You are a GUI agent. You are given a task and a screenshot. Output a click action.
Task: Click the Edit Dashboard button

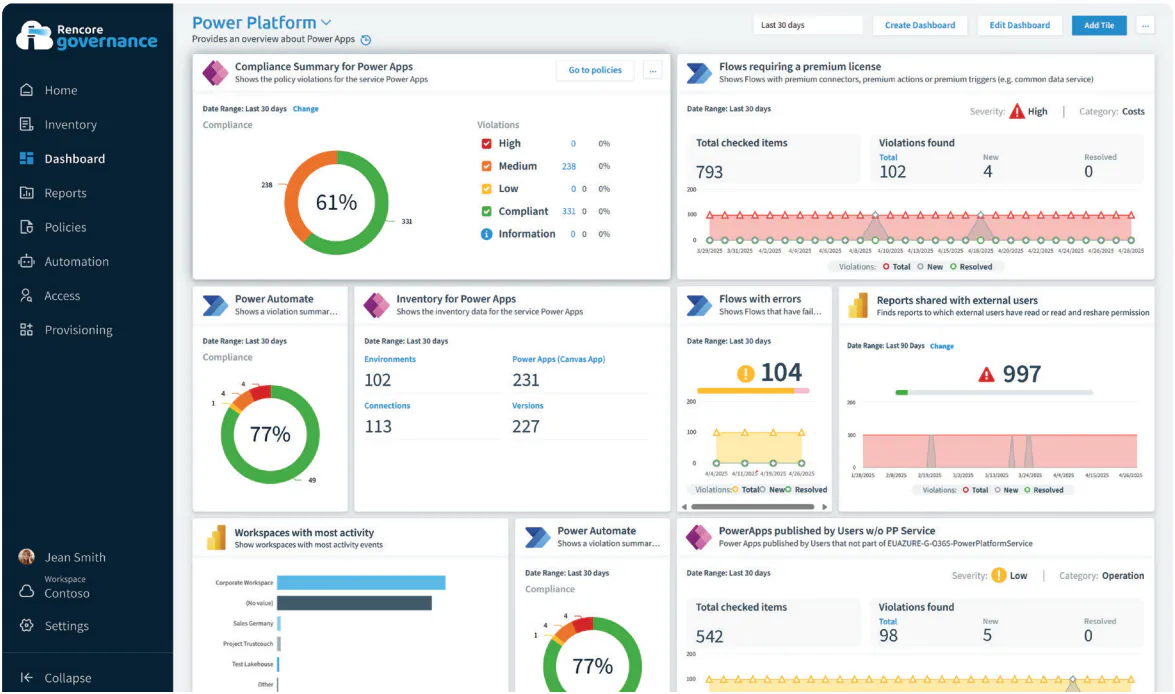pos(1019,25)
